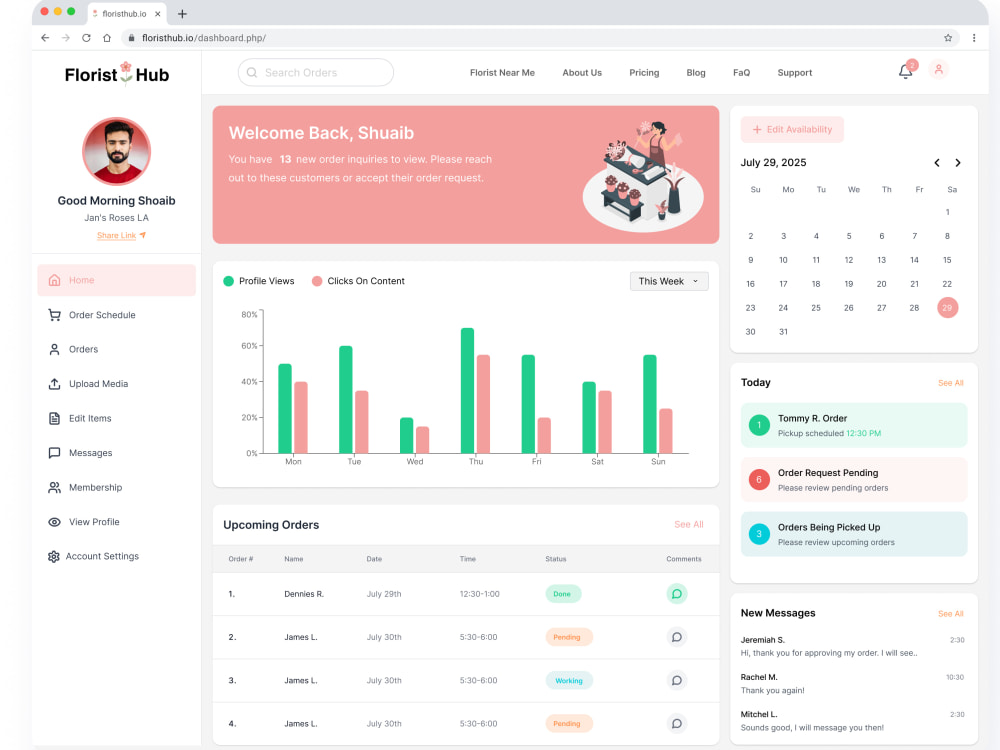Select highlighted date 29 in calendar
Screen dimensions: 1000x750
point(947,307)
